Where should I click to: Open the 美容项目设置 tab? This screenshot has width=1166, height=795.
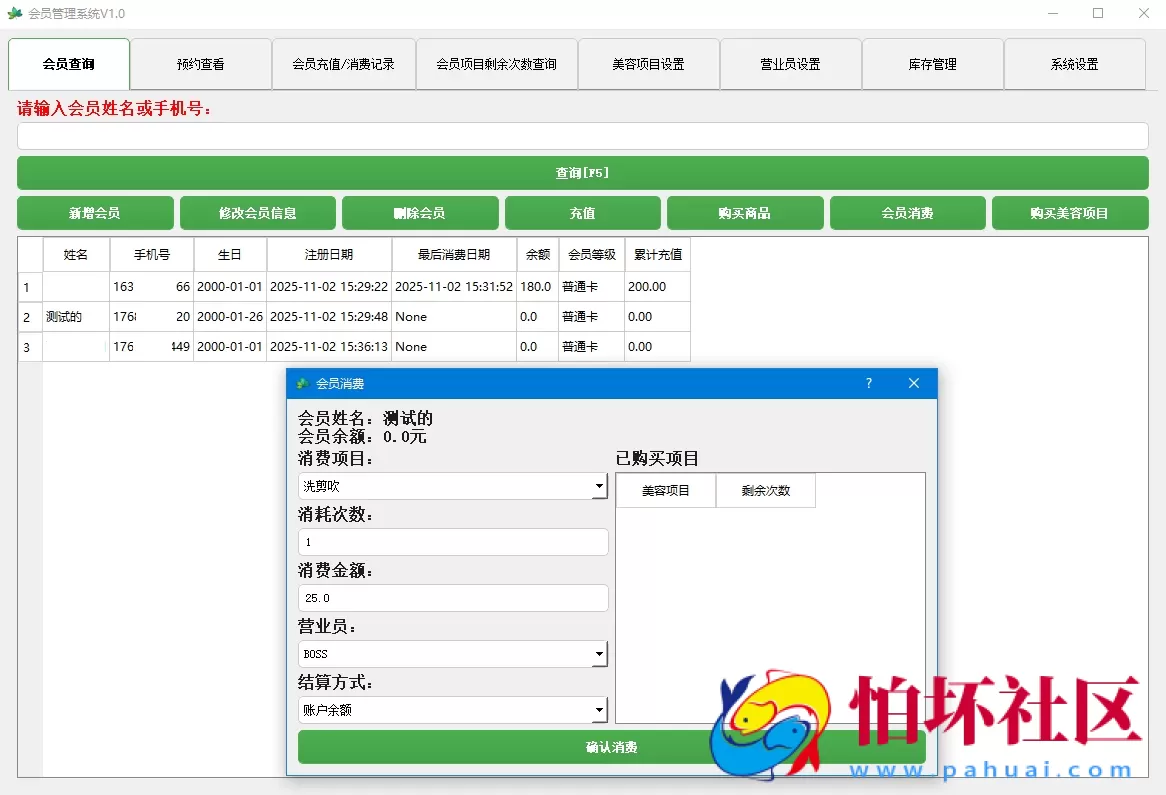pyautogui.click(x=648, y=63)
